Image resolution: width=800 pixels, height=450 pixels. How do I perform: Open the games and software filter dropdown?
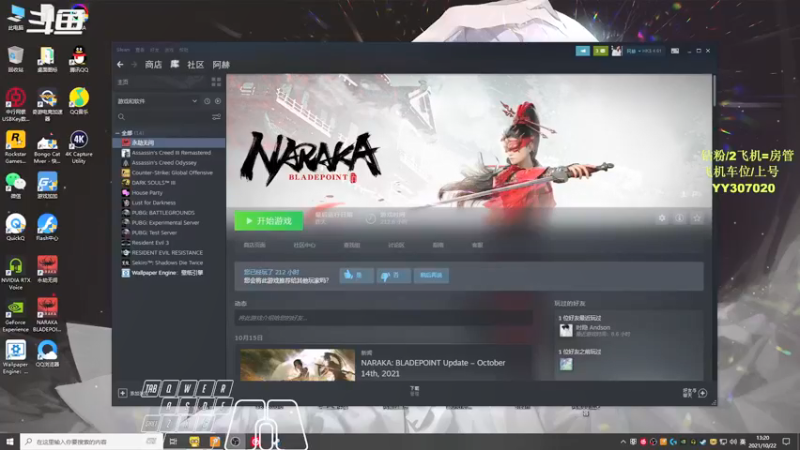157,101
